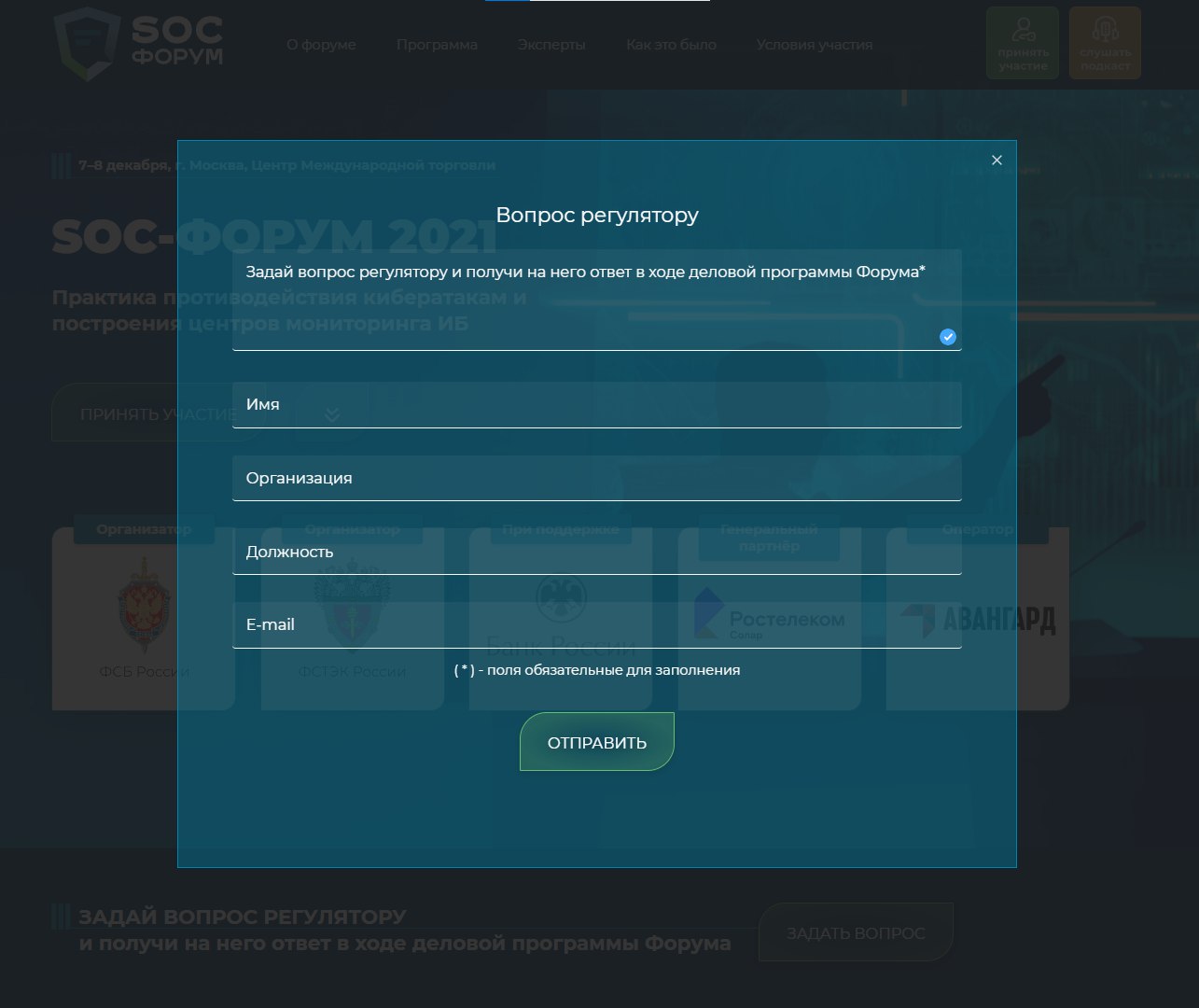Click the SOC-ФОРУМ 2021 heading text

[x=274, y=237]
